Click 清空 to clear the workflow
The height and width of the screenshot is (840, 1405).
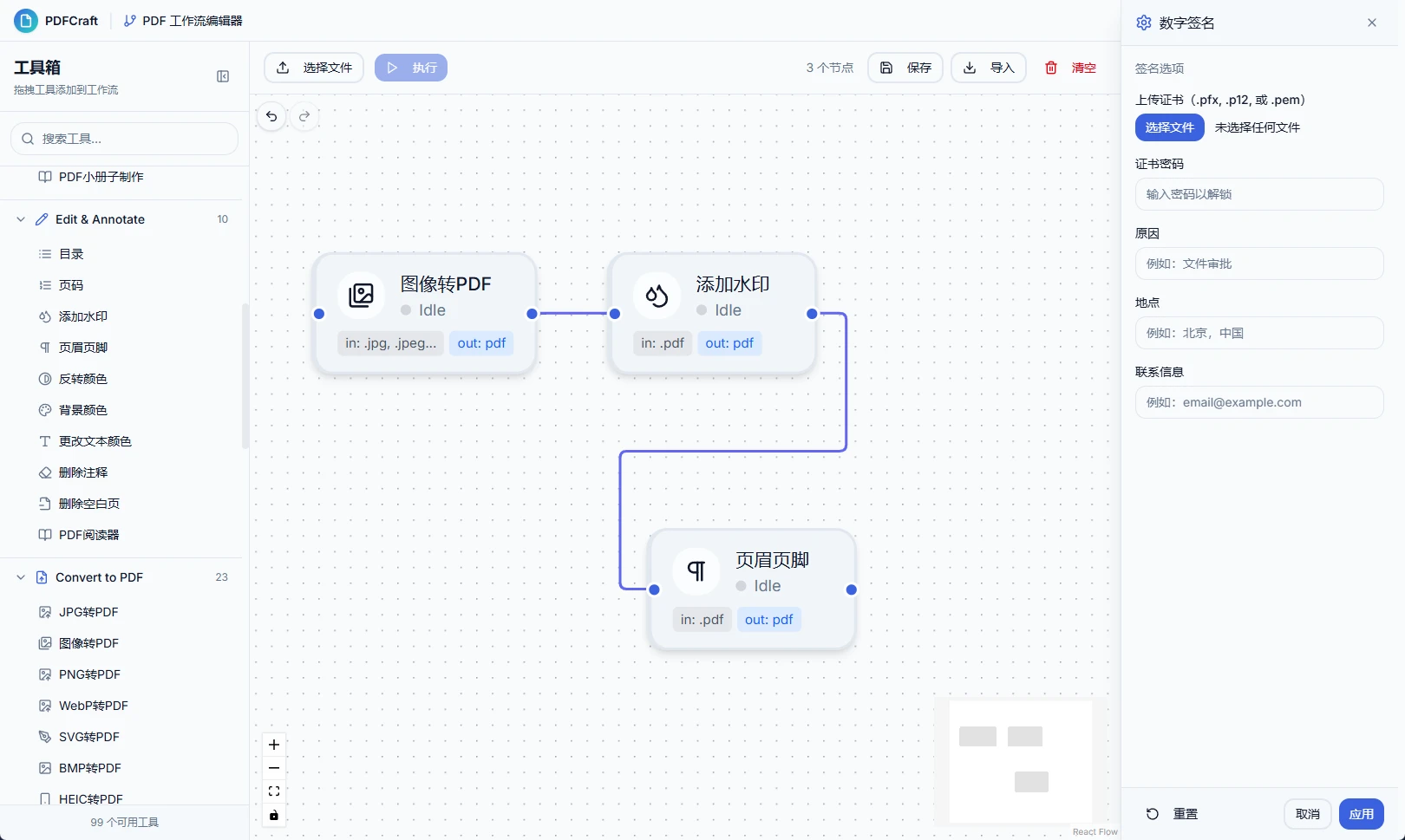(x=1071, y=68)
